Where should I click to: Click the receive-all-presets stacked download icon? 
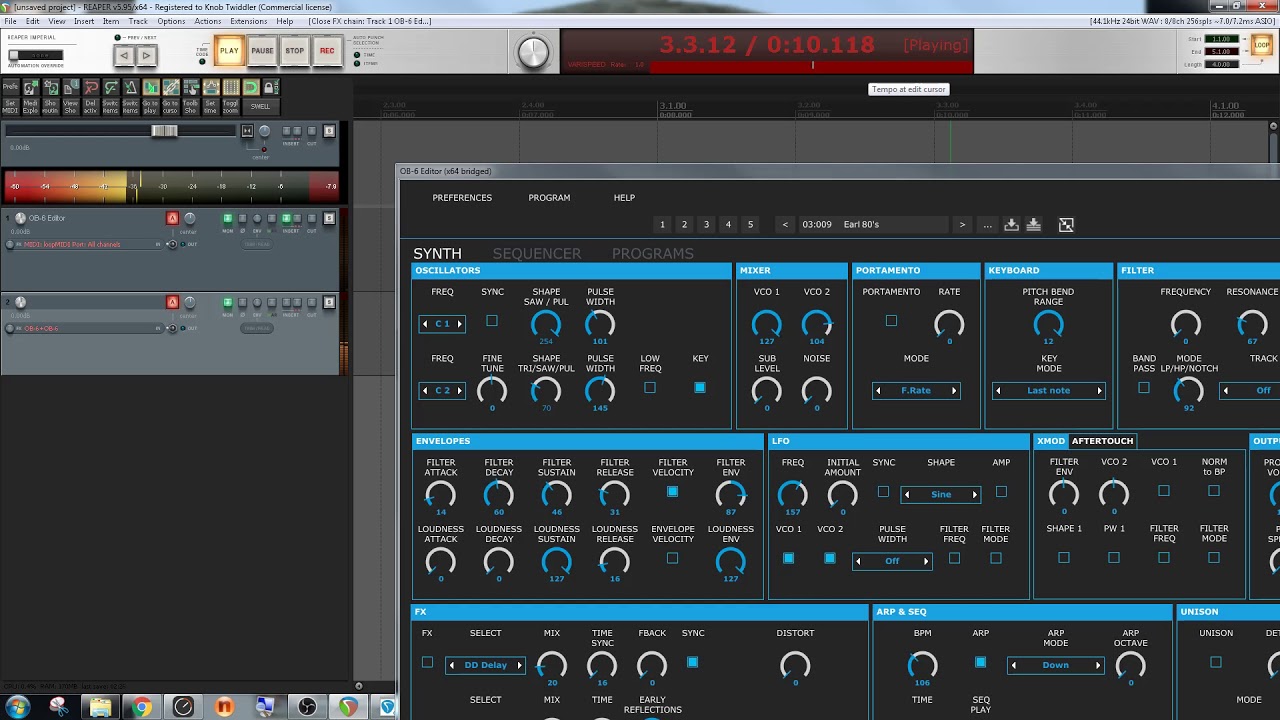coord(1034,225)
